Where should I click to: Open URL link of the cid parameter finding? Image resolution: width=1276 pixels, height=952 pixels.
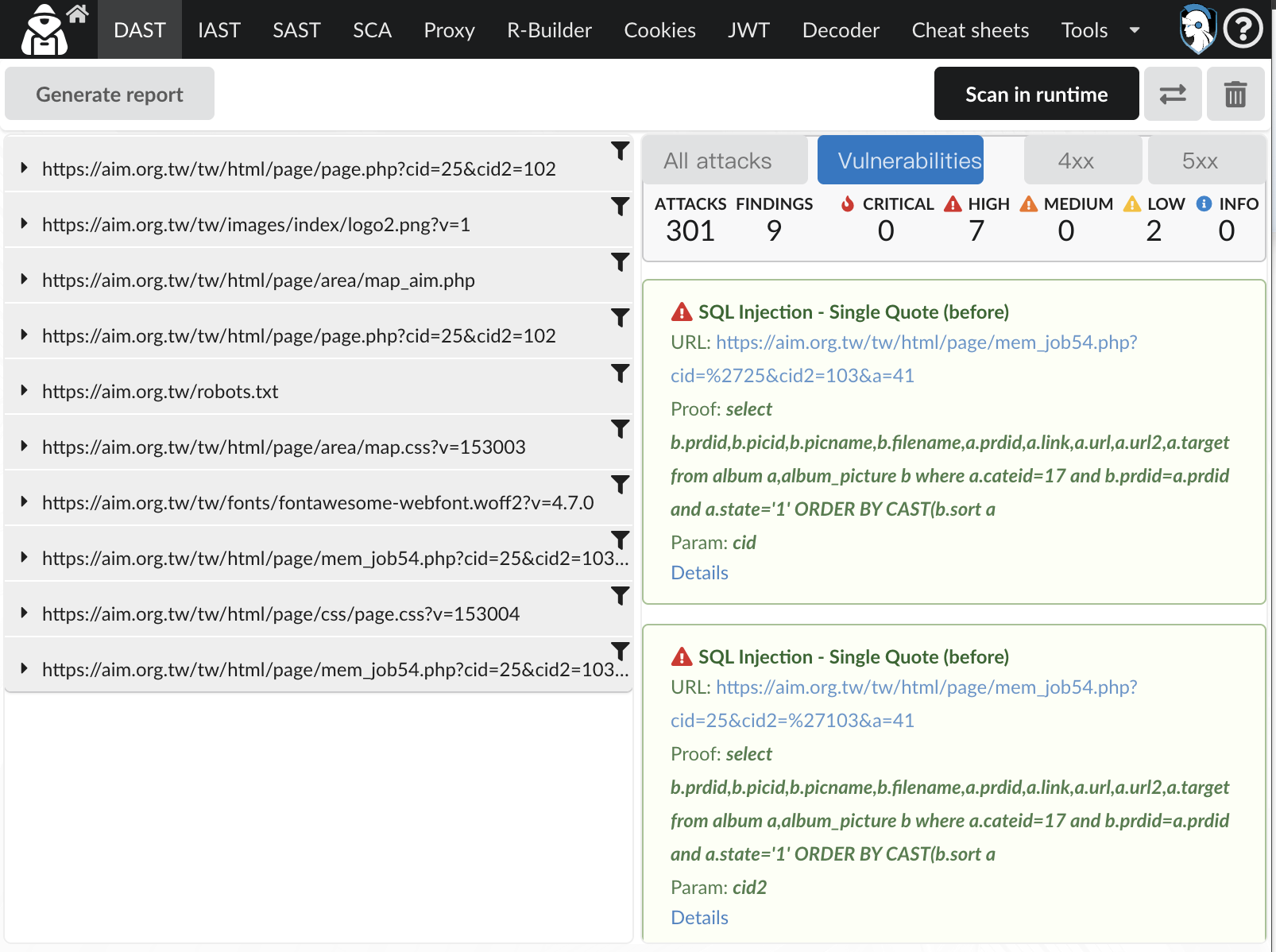(x=904, y=358)
